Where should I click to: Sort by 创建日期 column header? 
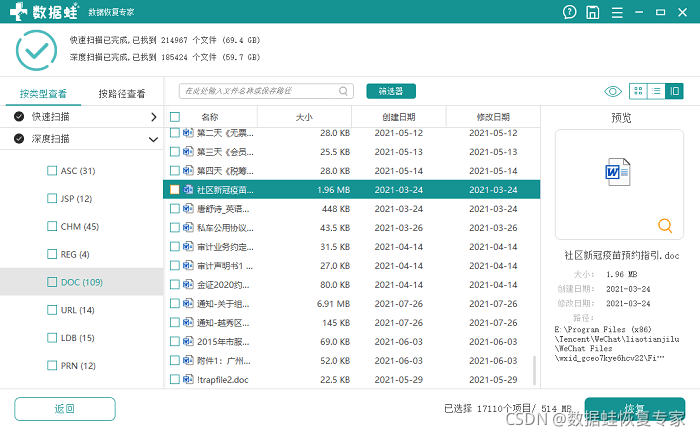399,117
